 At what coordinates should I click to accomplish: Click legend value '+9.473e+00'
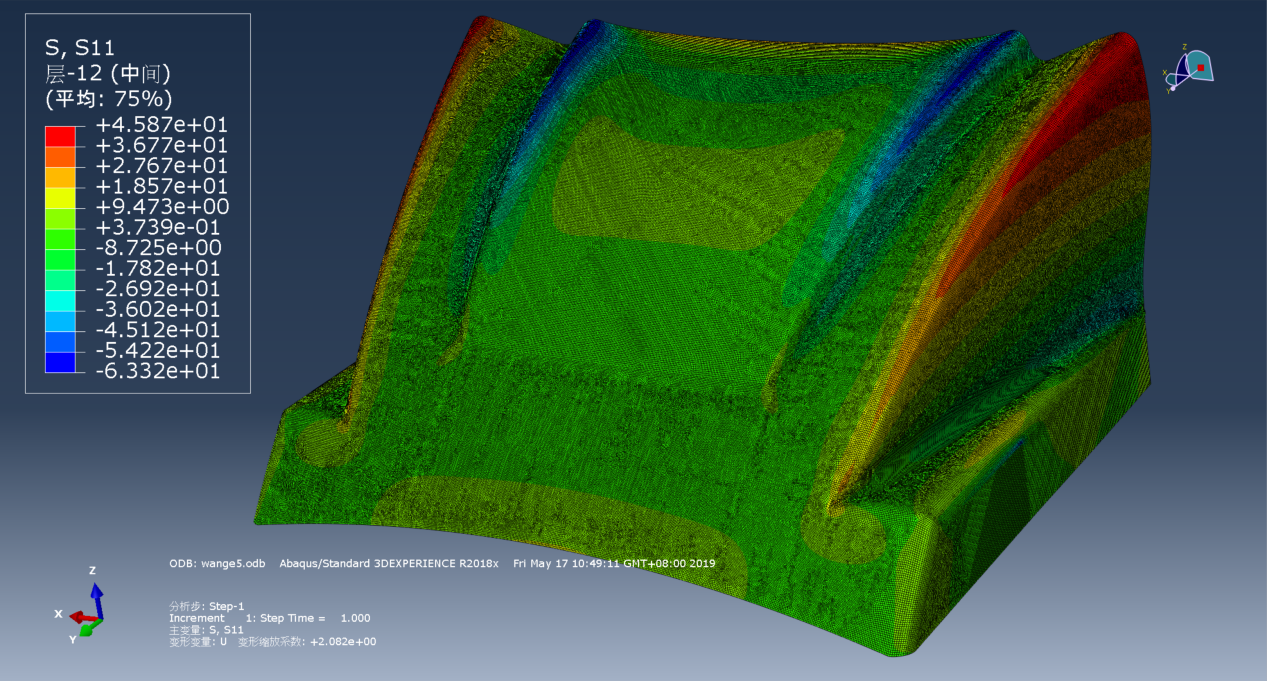point(161,207)
